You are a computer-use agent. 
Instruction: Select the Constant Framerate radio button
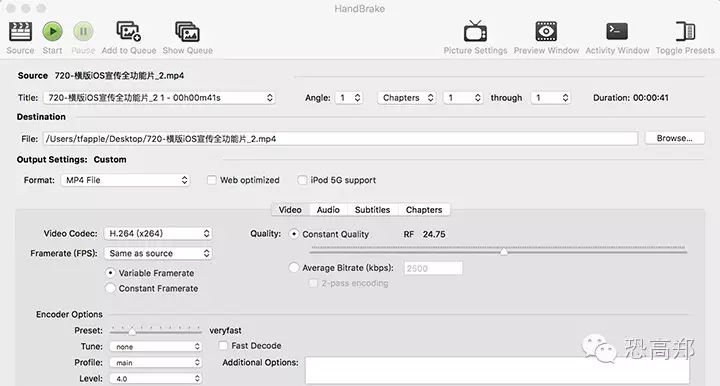click(x=110, y=288)
